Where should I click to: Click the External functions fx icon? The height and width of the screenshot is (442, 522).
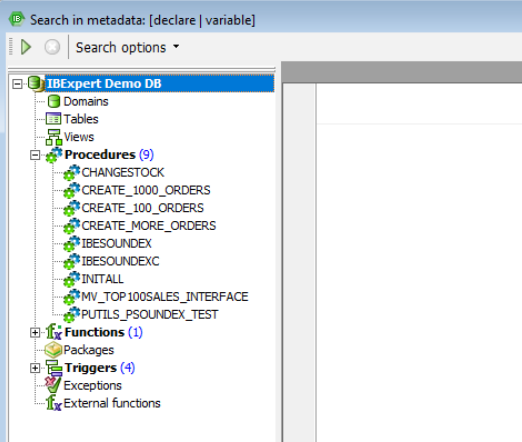[54, 403]
